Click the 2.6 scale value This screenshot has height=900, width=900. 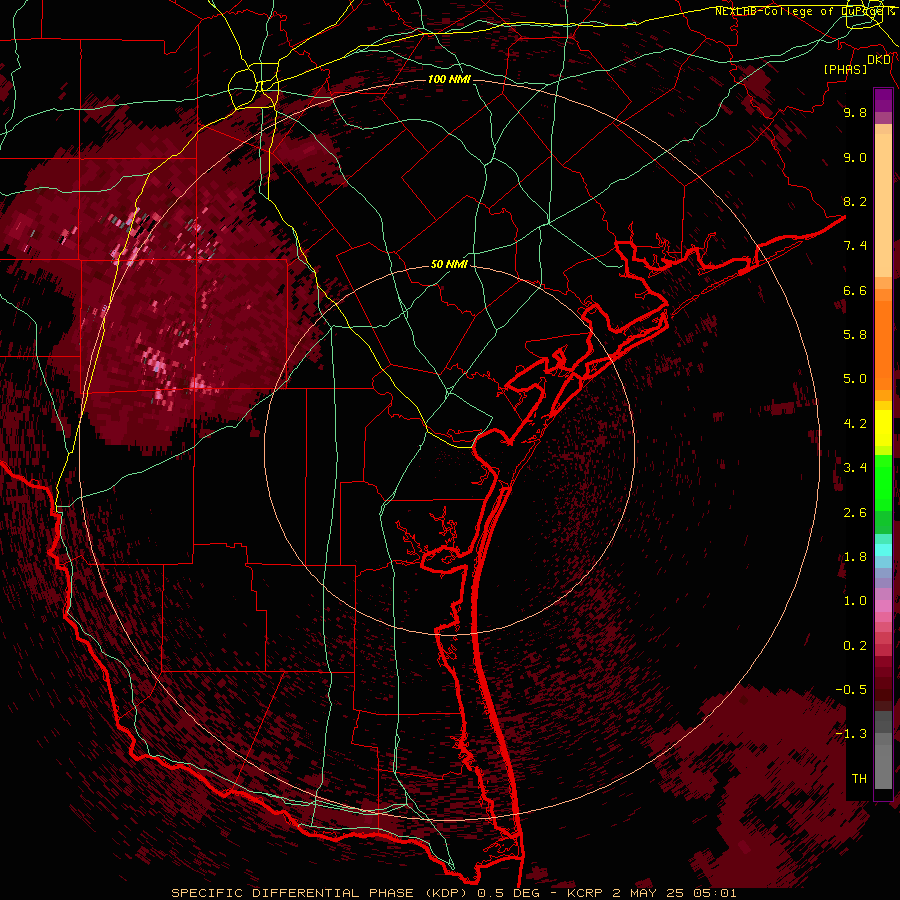tap(855, 513)
